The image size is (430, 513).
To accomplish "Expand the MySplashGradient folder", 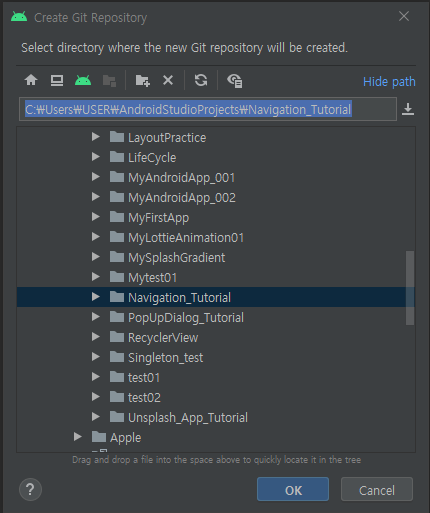I will (96, 257).
